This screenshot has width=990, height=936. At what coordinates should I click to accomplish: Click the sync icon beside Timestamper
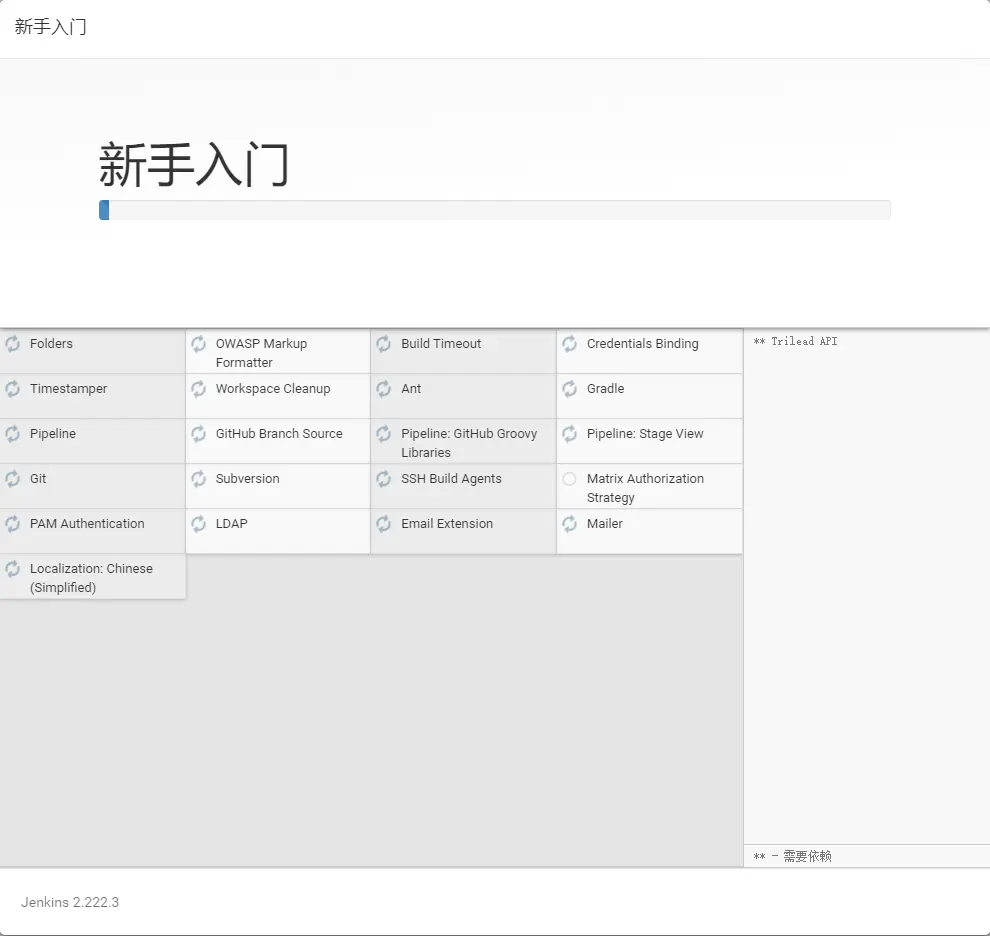(x=13, y=388)
